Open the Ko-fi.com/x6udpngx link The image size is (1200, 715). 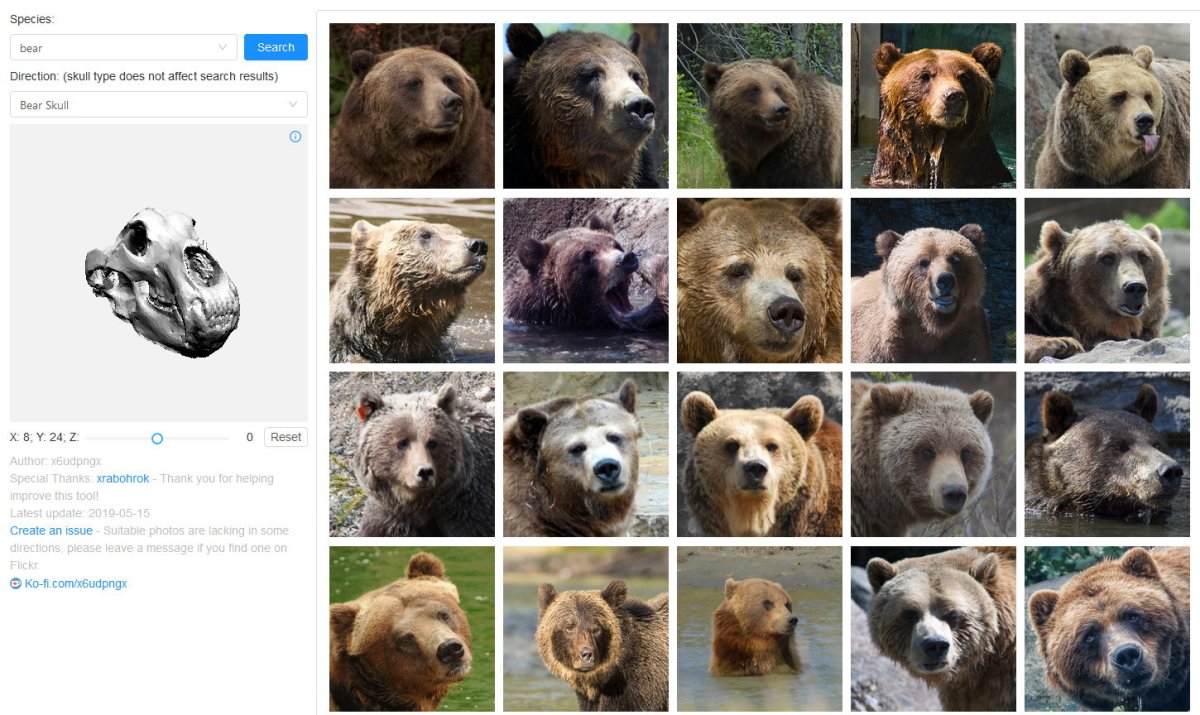(76, 583)
